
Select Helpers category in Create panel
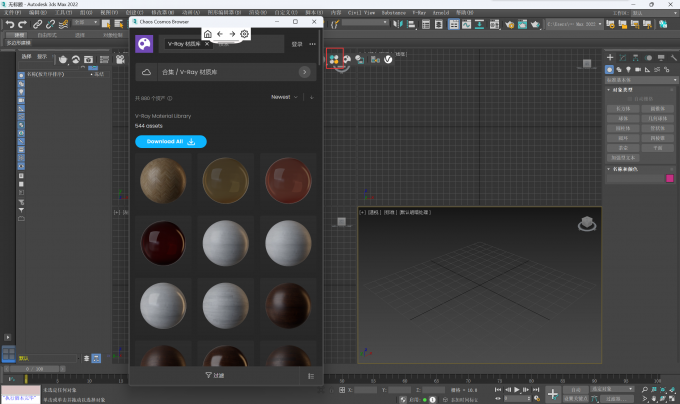tap(647, 69)
